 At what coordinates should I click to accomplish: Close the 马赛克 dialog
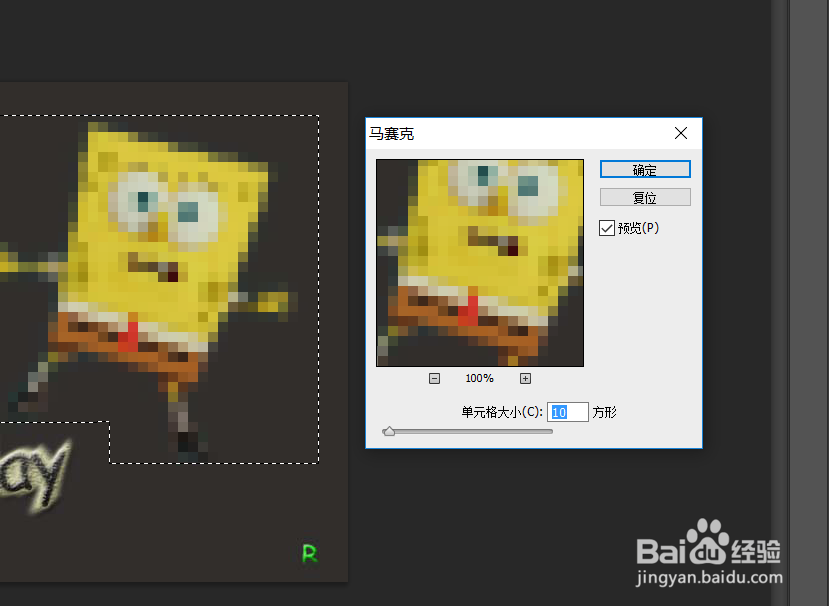(x=681, y=133)
